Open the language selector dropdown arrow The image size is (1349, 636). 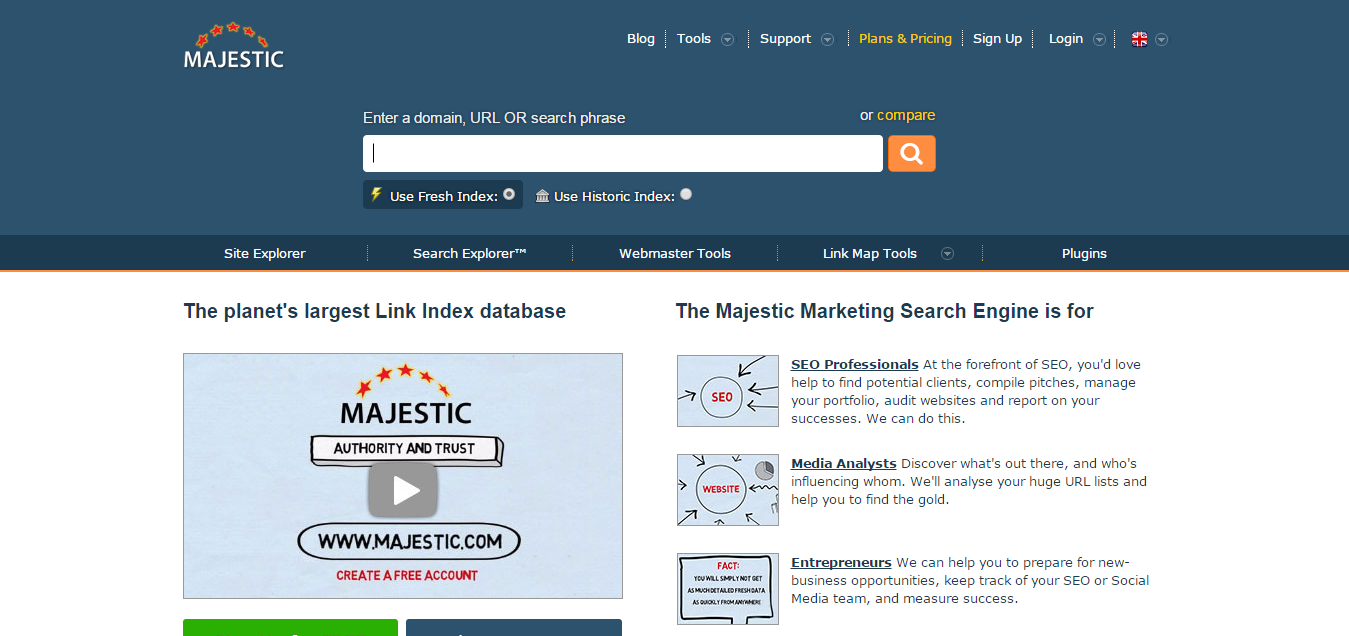pyautogui.click(x=1161, y=40)
